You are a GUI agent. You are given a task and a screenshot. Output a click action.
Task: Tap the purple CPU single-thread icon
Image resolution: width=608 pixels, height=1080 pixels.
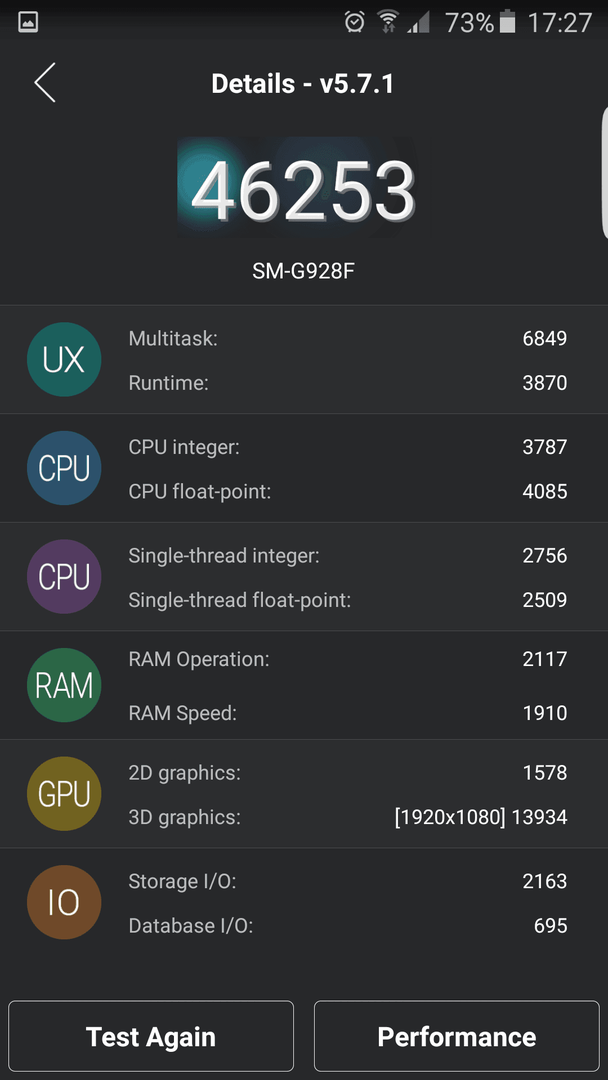[x=64, y=577]
